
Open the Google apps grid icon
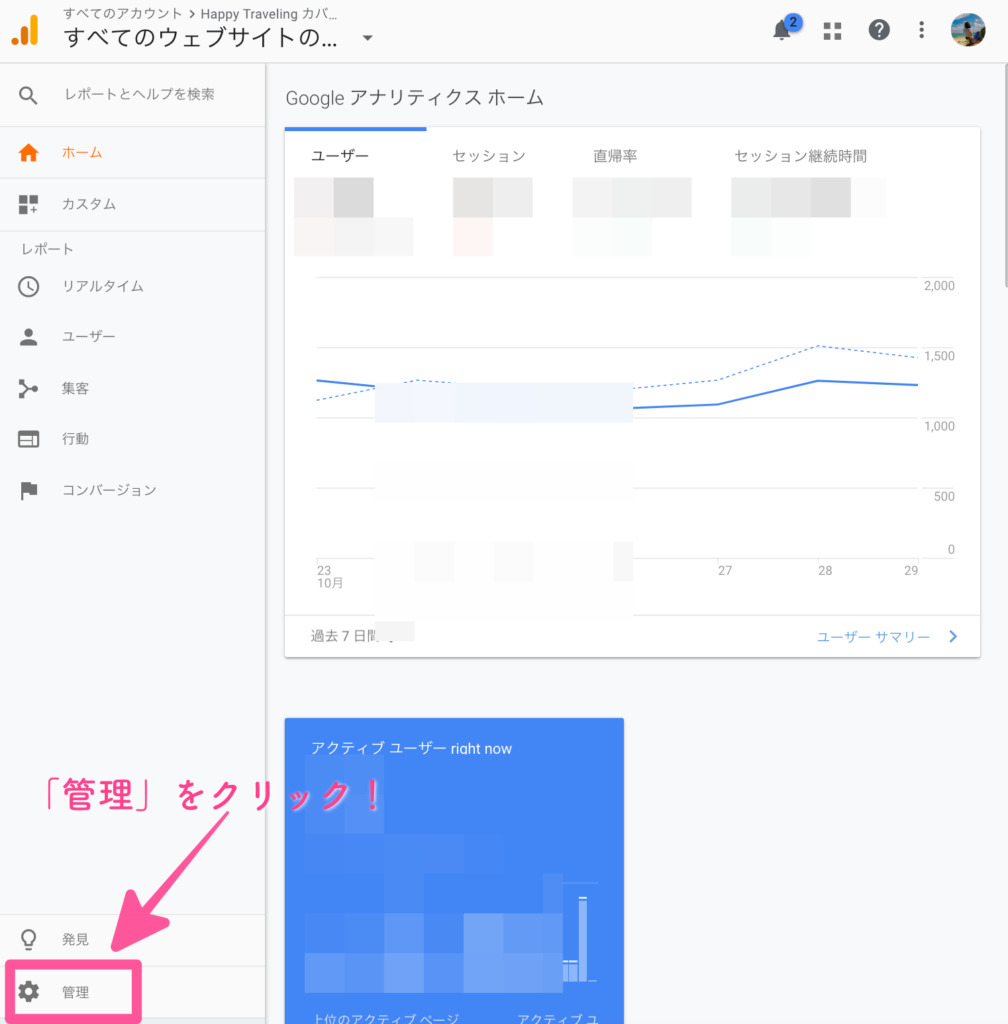pyautogui.click(x=832, y=31)
